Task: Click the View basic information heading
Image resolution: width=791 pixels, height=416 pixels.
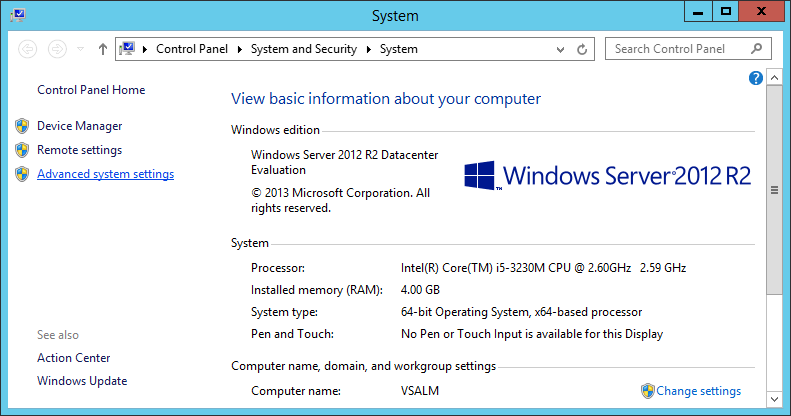Action: [386, 99]
